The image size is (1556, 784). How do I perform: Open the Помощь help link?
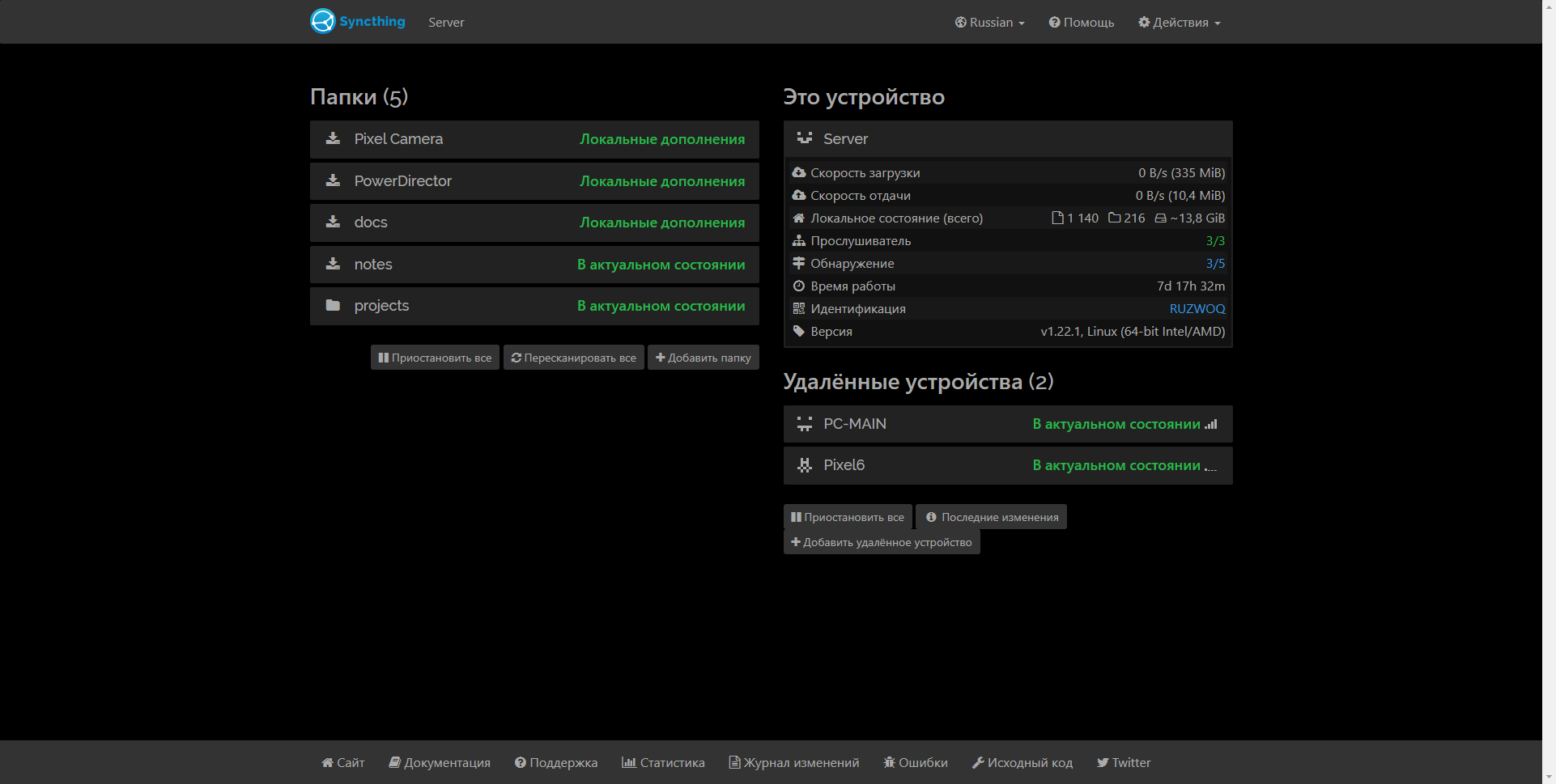[1082, 22]
